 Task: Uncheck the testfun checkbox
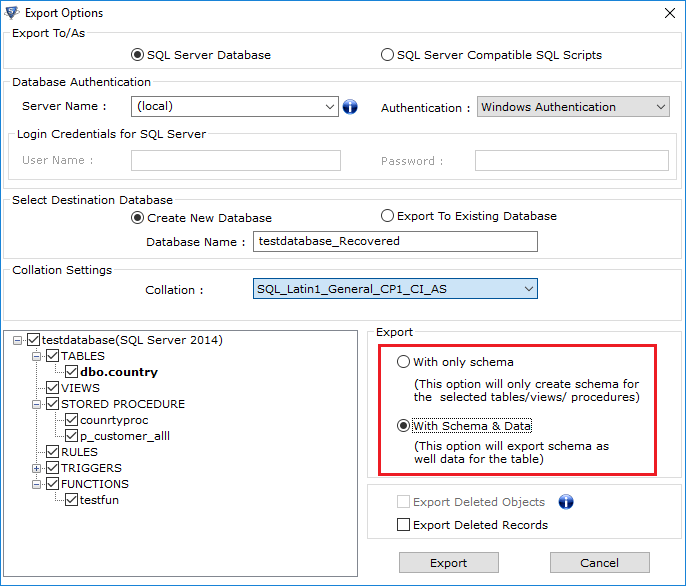(x=72, y=499)
